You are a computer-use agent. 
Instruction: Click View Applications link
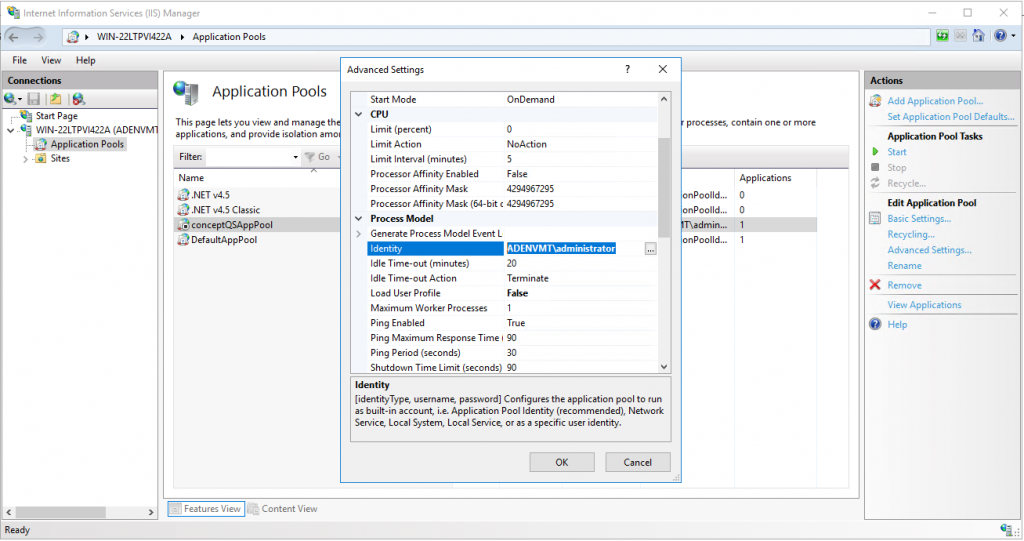(924, 304)
